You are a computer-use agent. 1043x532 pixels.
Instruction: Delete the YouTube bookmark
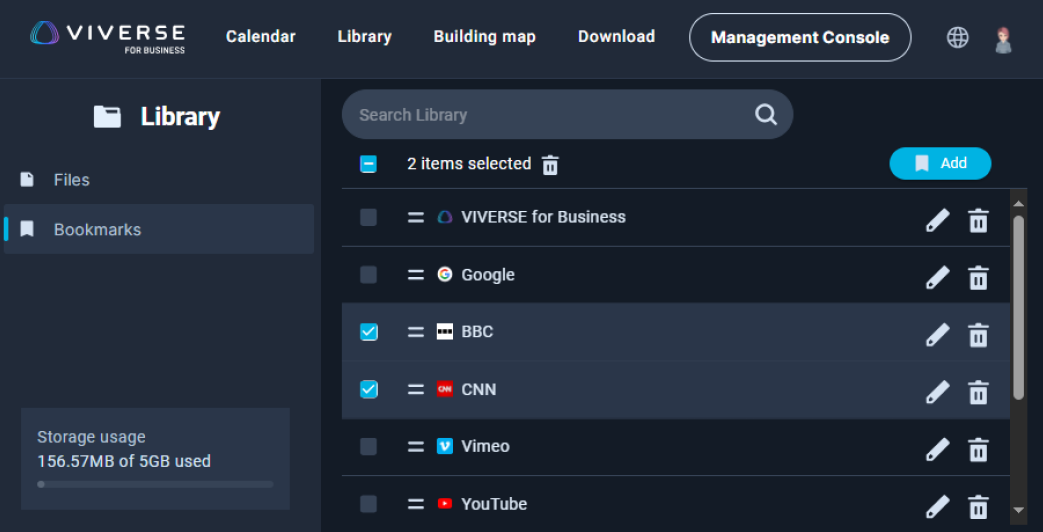pyautogui.click(x=978, y=507)
